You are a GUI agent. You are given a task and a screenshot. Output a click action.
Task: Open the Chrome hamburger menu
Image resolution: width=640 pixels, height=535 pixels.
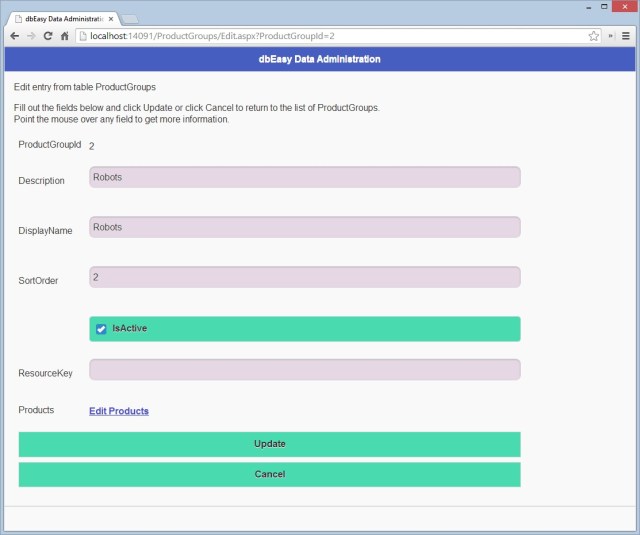click(x=625, y=36)
